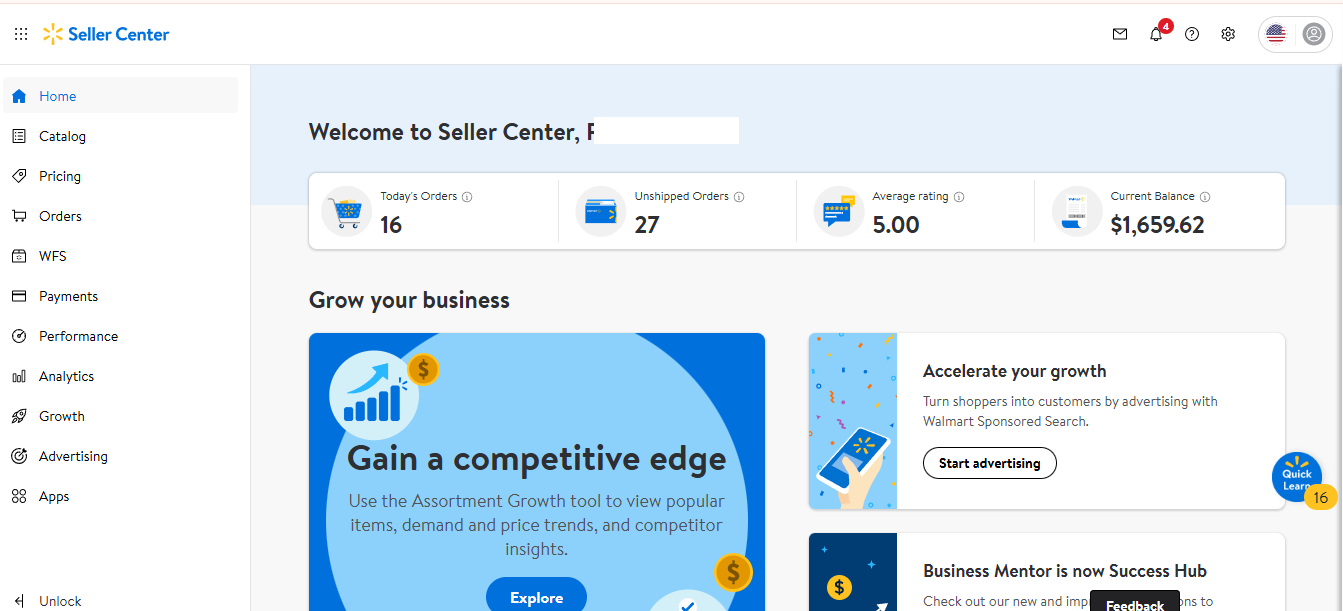Open the help question mark icon

click(1192, 34)
